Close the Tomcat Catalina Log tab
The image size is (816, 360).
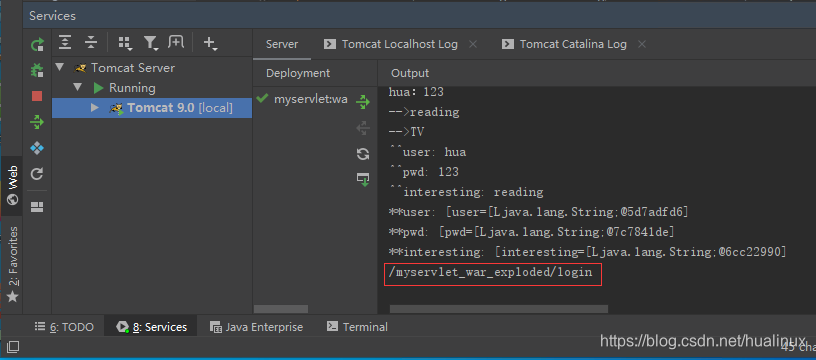tap(642, 44)
